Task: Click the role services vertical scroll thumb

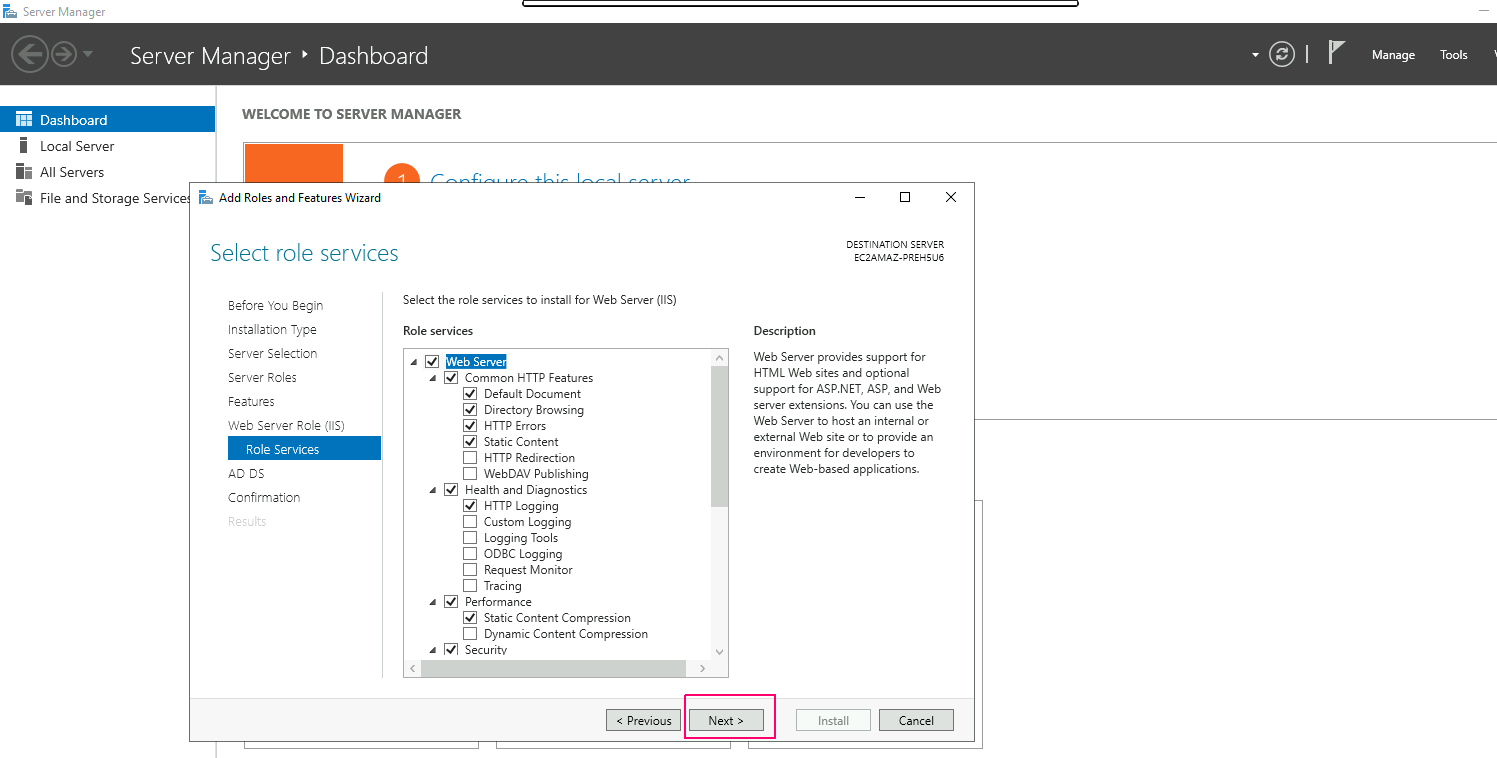Action: coord(719,437)
